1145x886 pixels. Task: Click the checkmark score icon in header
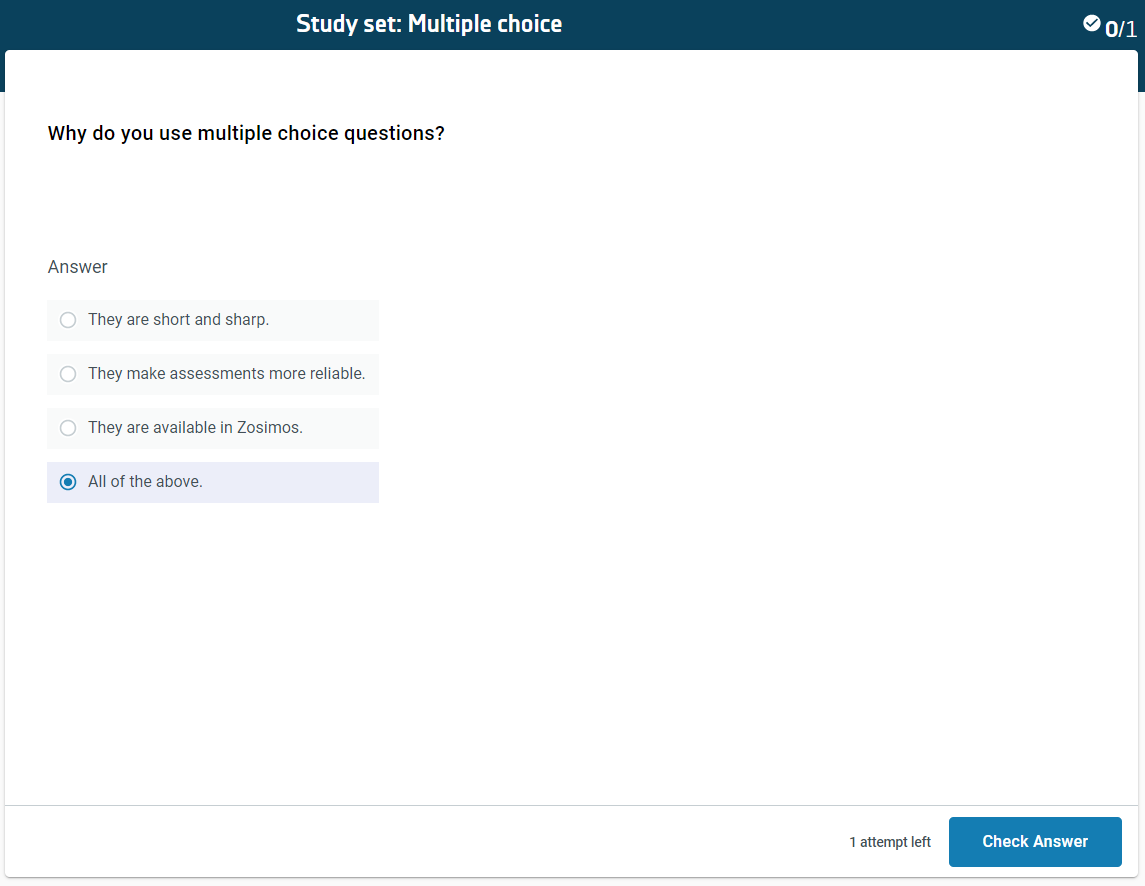point(1092,23)
